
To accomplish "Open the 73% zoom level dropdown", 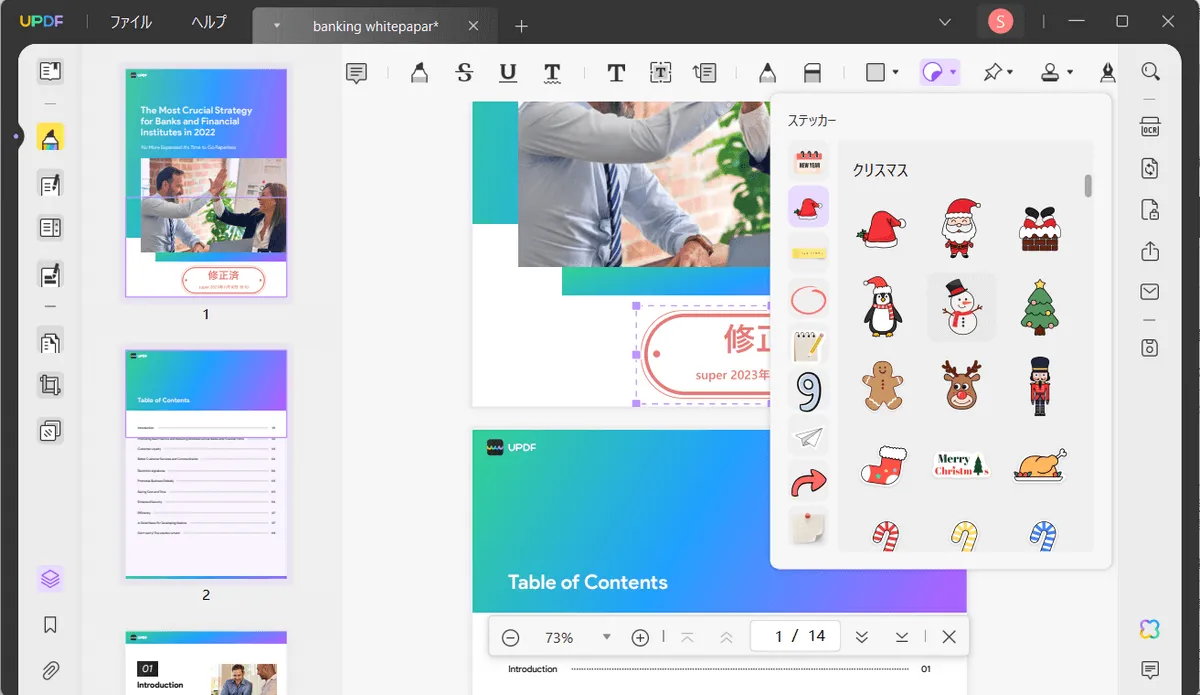I will 606,637.
